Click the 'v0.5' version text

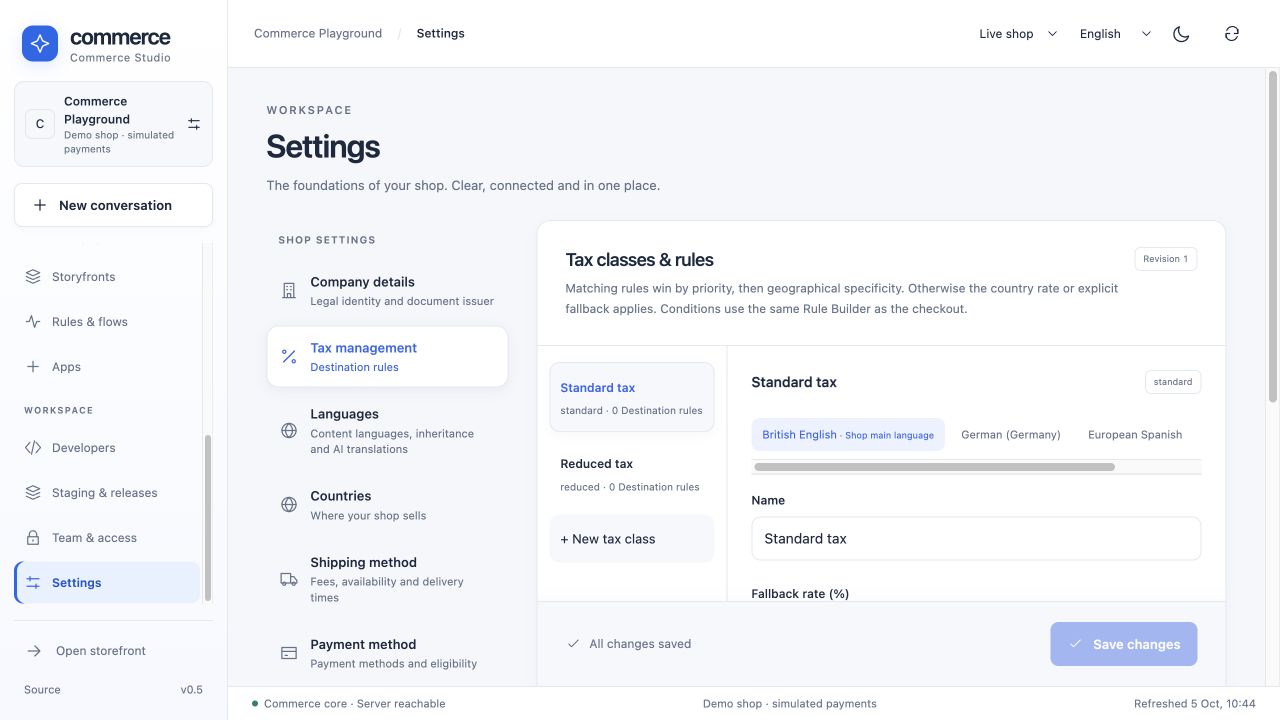[192, 690]
